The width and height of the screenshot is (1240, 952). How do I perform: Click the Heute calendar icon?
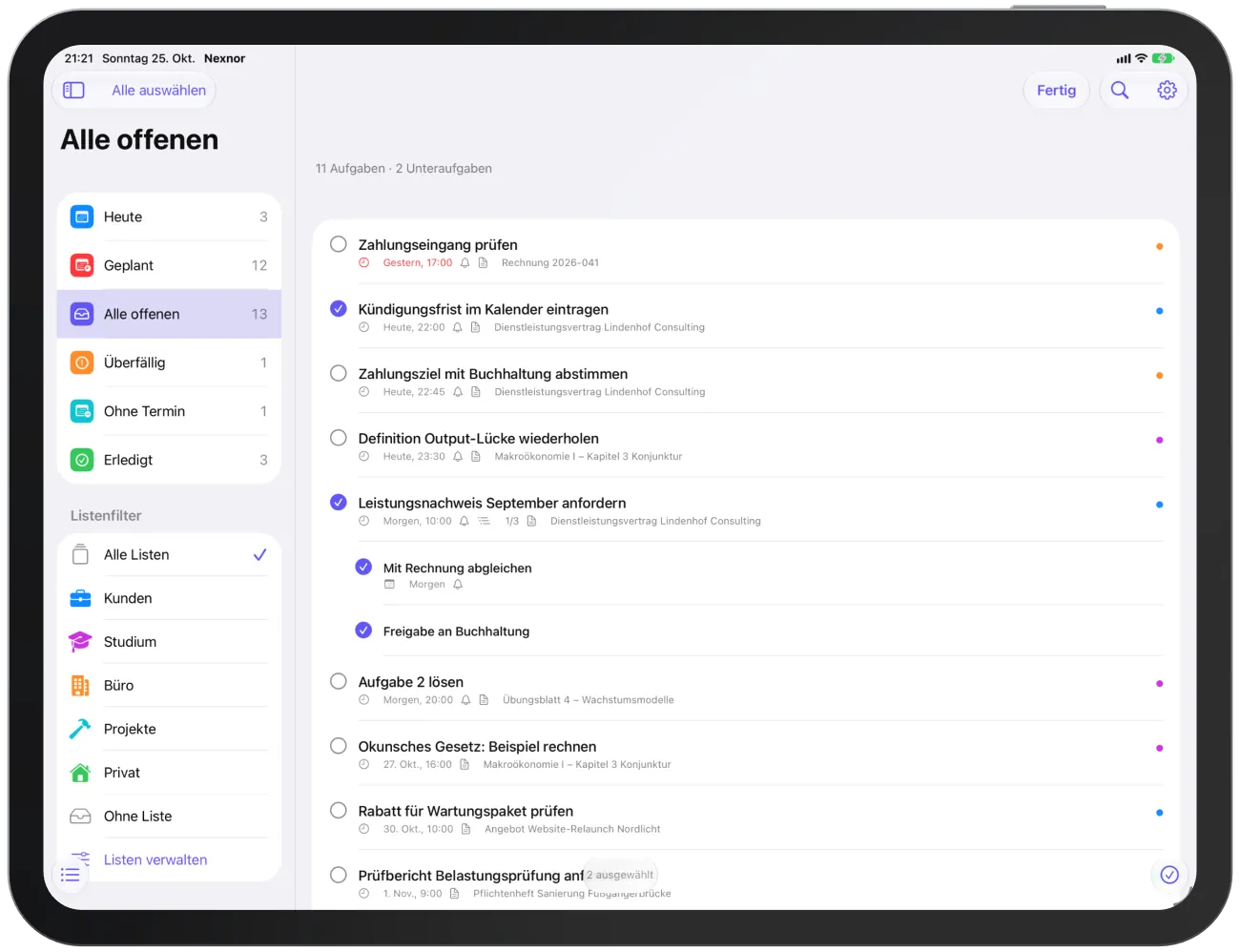[82, 217]
